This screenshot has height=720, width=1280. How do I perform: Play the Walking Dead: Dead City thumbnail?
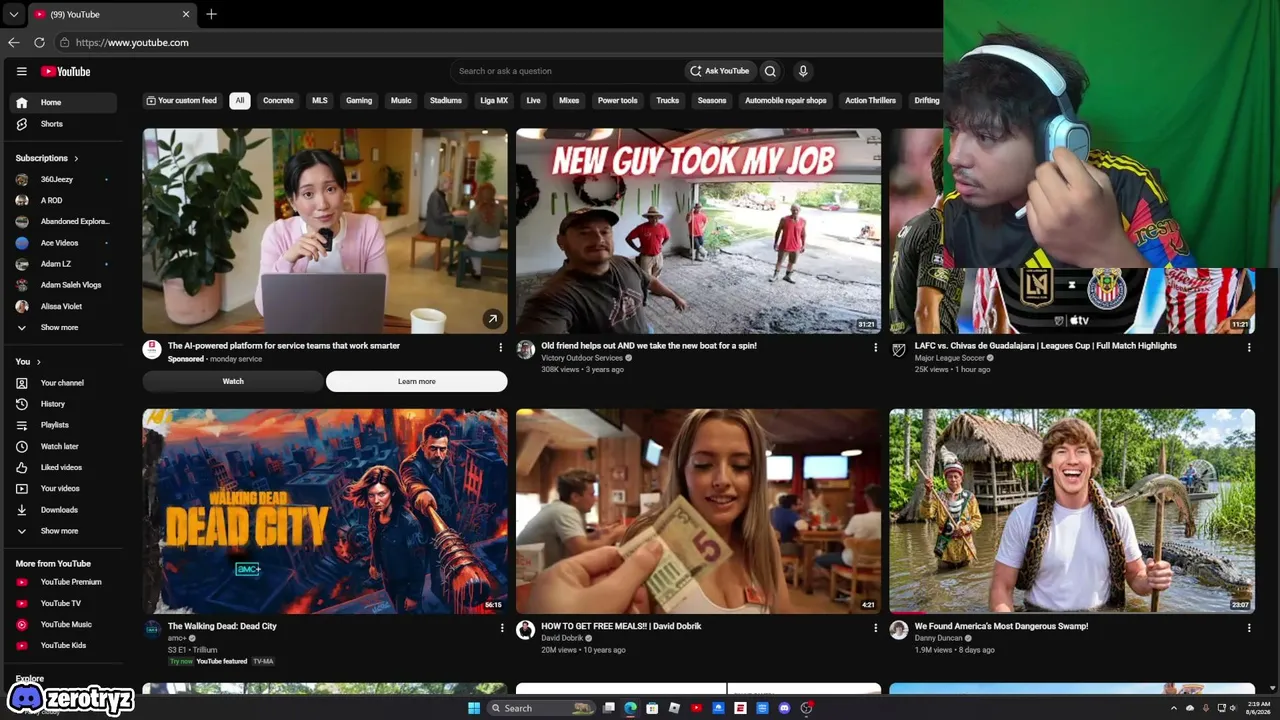pyautogui.click(x=325, y=511)
